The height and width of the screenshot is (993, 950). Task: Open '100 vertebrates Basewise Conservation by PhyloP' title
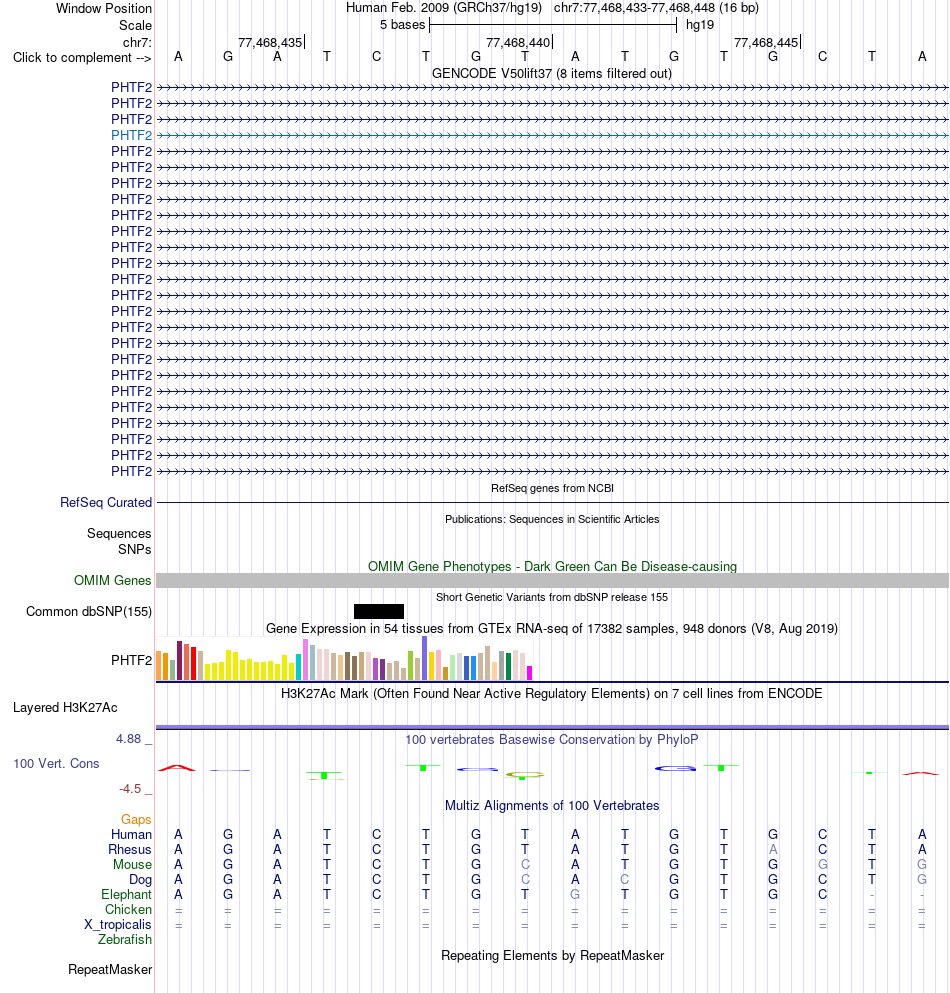coord(552,739)
